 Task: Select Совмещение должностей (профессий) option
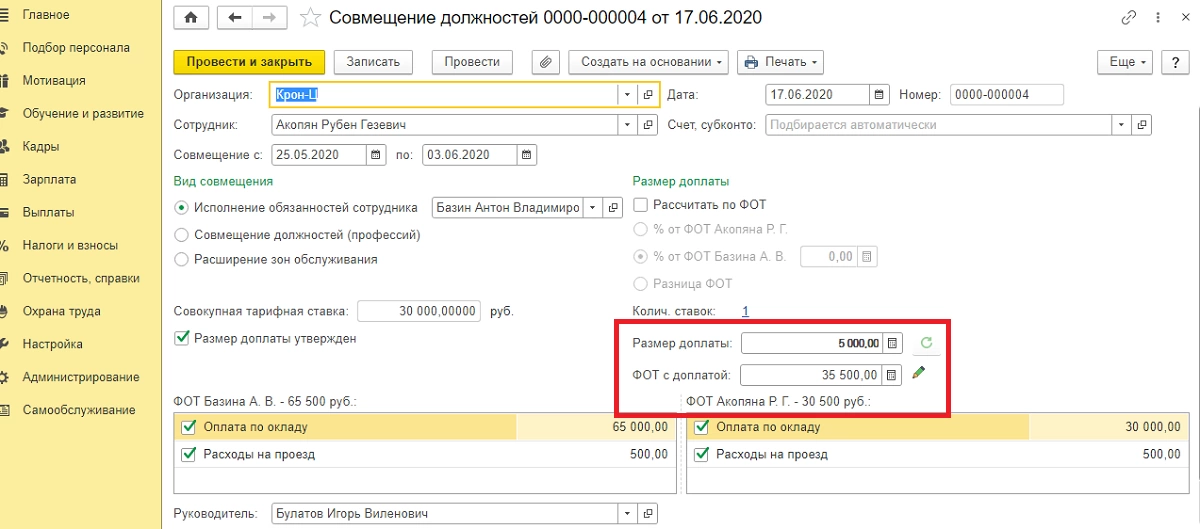[181, 234]
